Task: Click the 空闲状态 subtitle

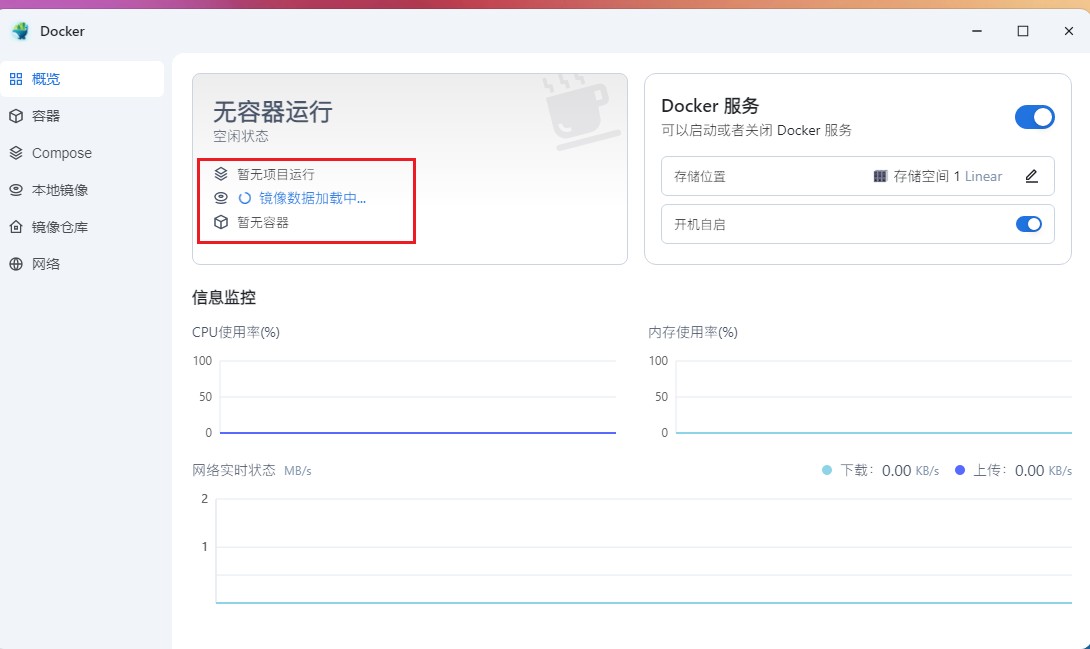Action: (241, 136)
